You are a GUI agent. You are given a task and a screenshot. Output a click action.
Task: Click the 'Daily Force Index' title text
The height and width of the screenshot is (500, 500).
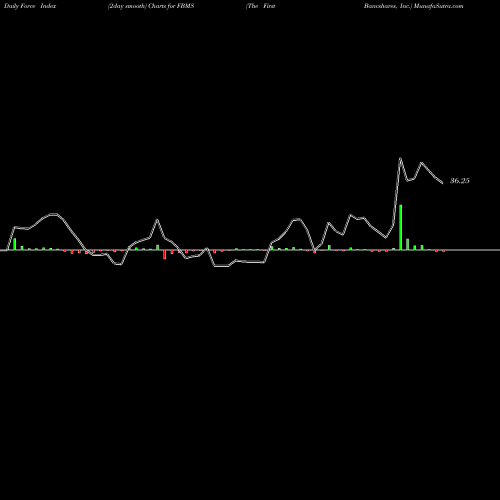30,6
